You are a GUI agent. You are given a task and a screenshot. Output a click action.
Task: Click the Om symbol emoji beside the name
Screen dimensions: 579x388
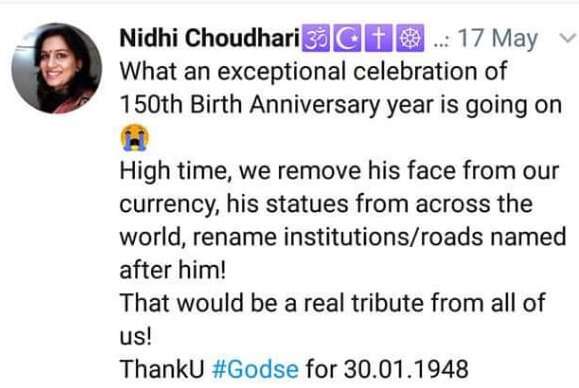316,38
